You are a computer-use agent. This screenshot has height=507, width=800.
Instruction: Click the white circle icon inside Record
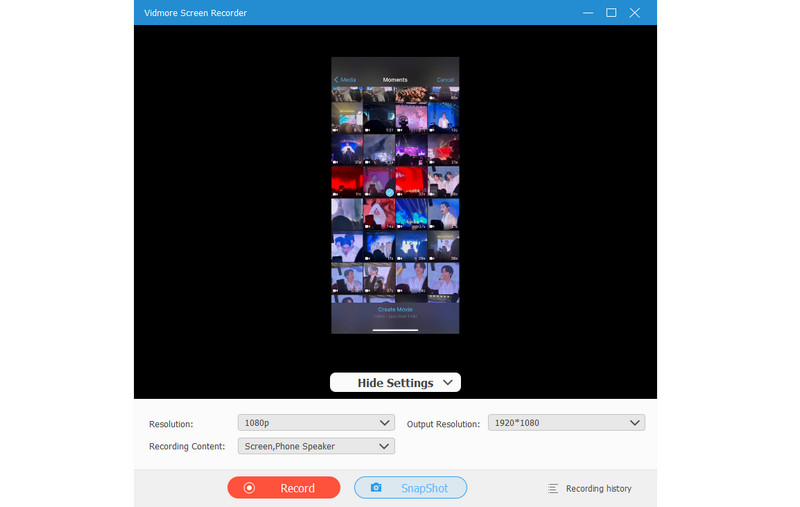(x=249, y=488)
